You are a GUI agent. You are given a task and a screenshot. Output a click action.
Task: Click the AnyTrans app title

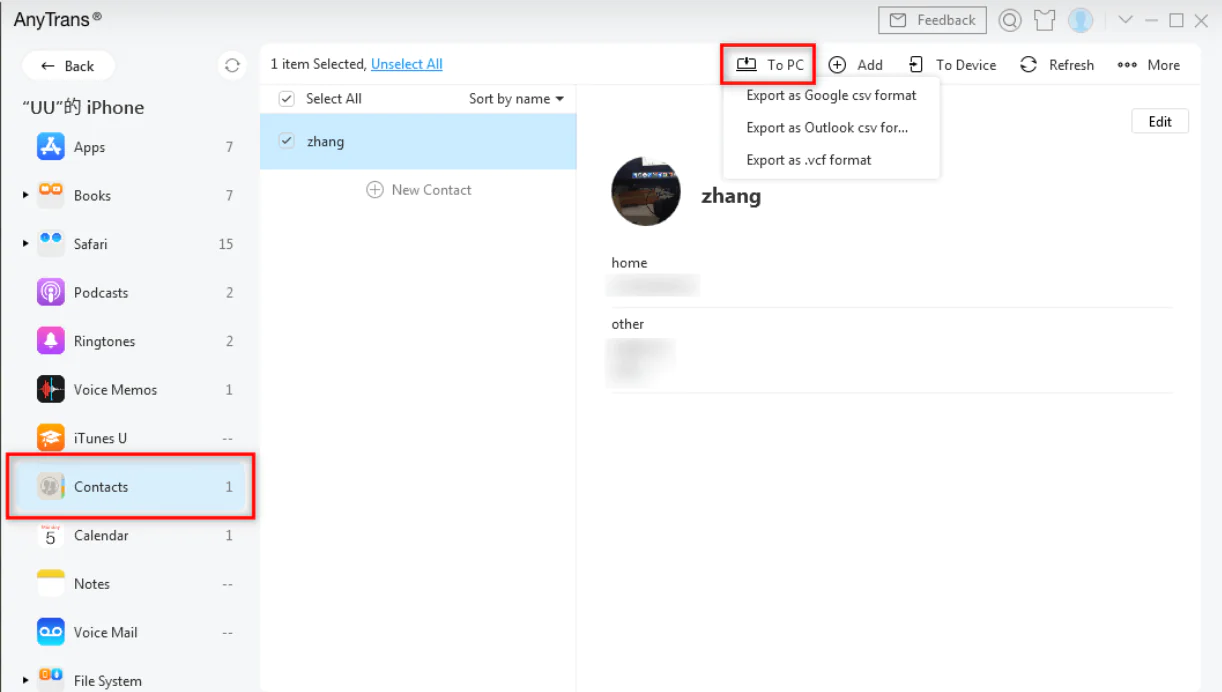[58, 19]
